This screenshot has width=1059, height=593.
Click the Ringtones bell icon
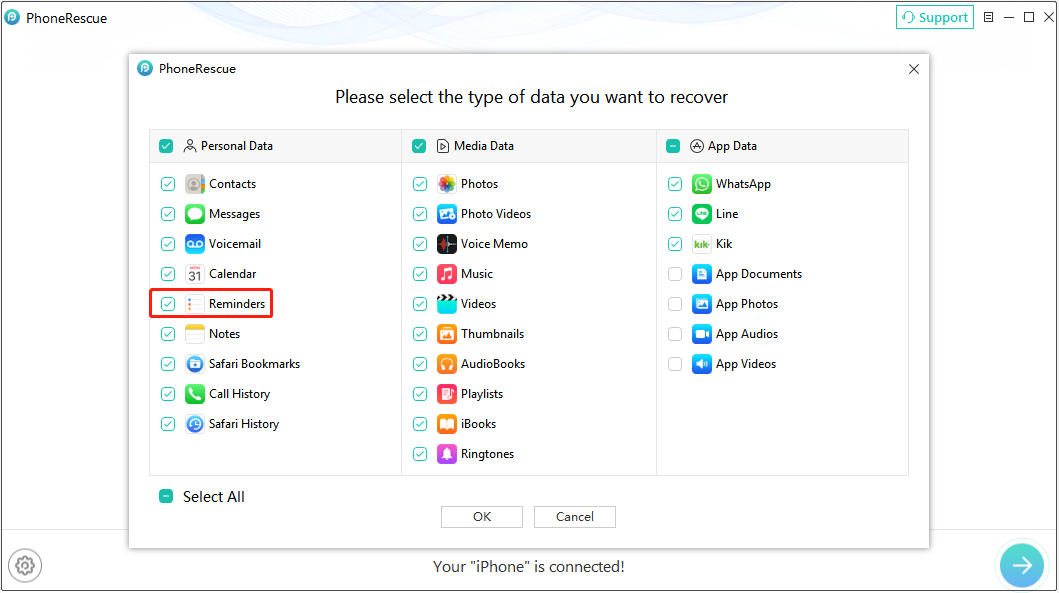(x=446, y=454)
